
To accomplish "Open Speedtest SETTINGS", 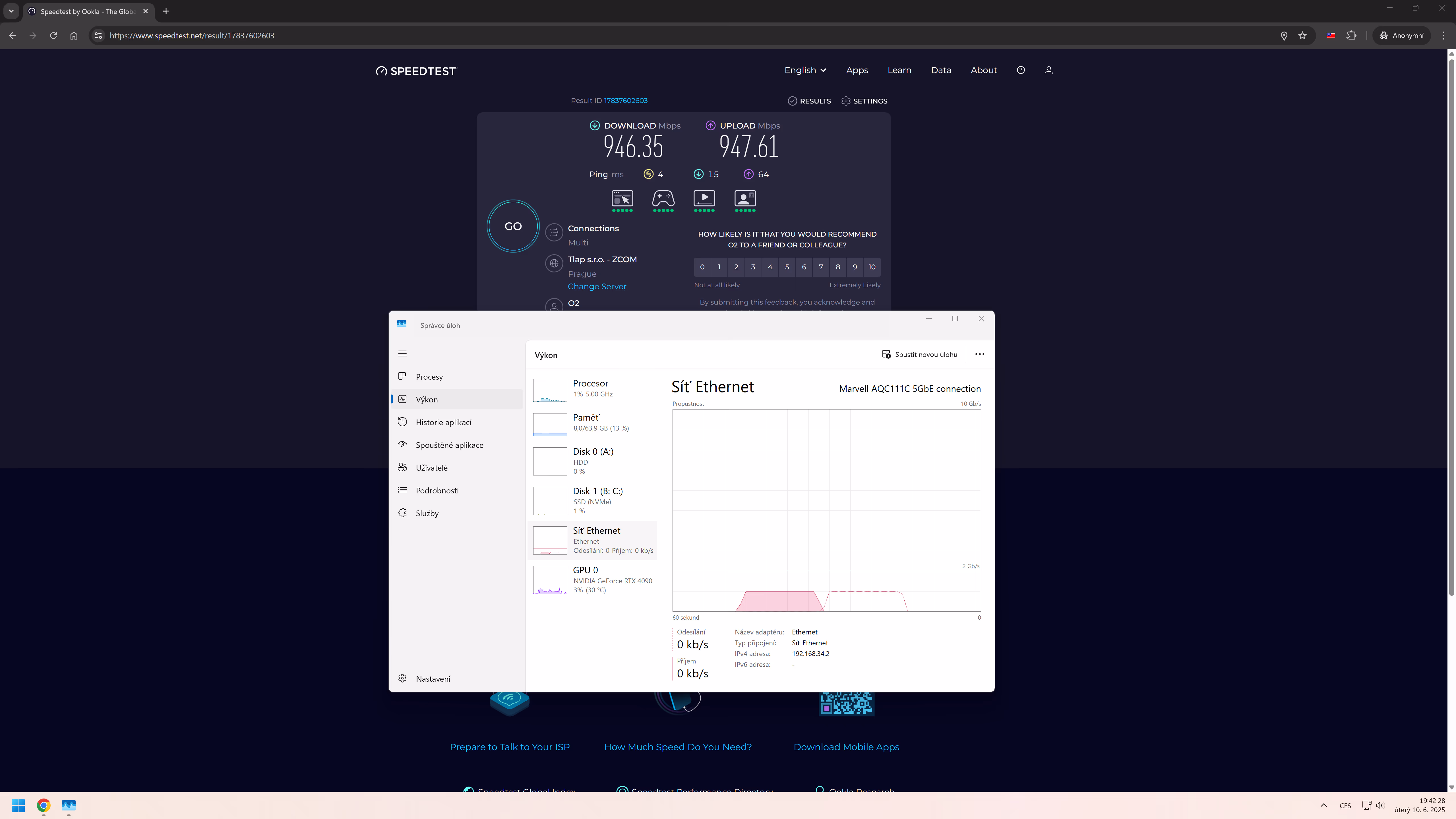I will (x=864, y=101).
